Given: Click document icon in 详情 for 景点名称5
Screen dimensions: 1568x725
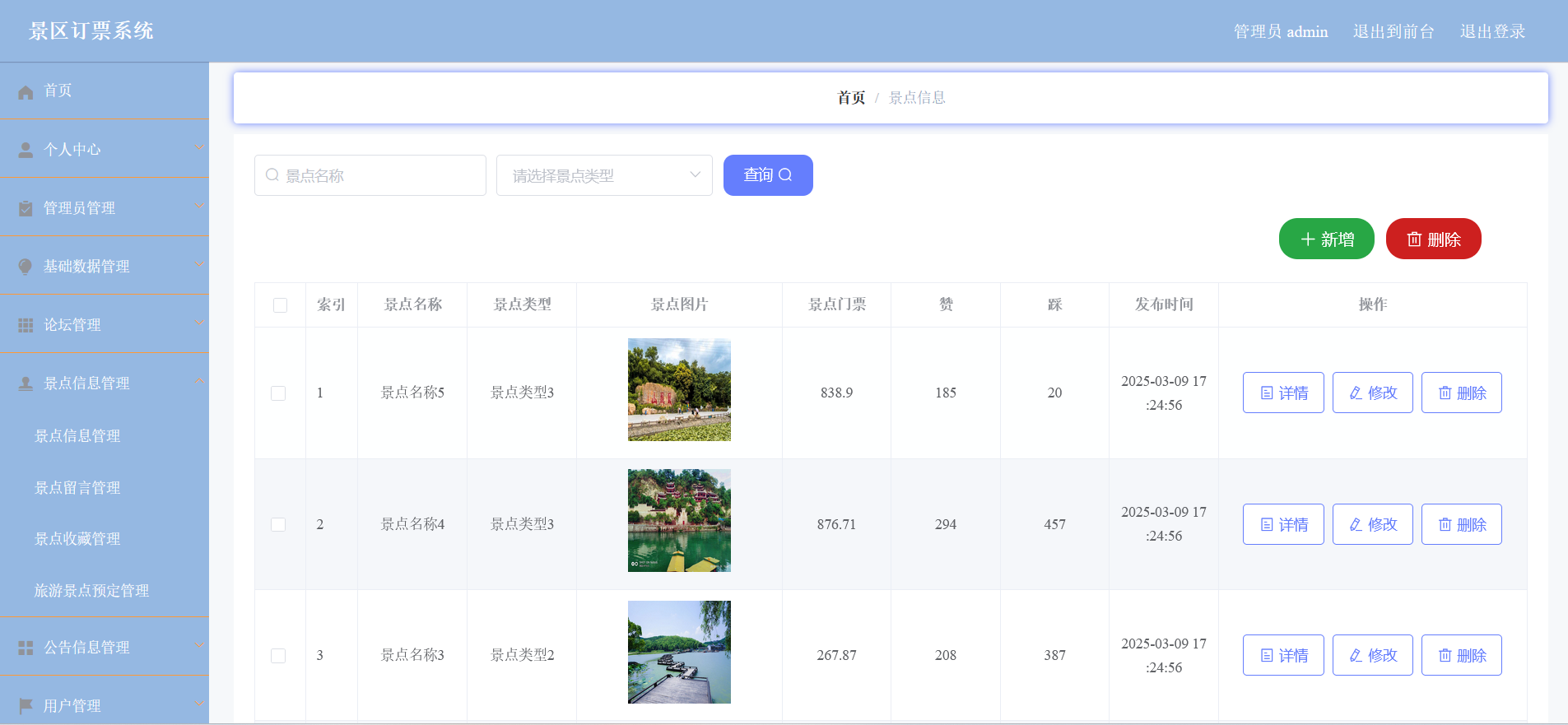Looking at the screenshot, I should point(1267,393).
